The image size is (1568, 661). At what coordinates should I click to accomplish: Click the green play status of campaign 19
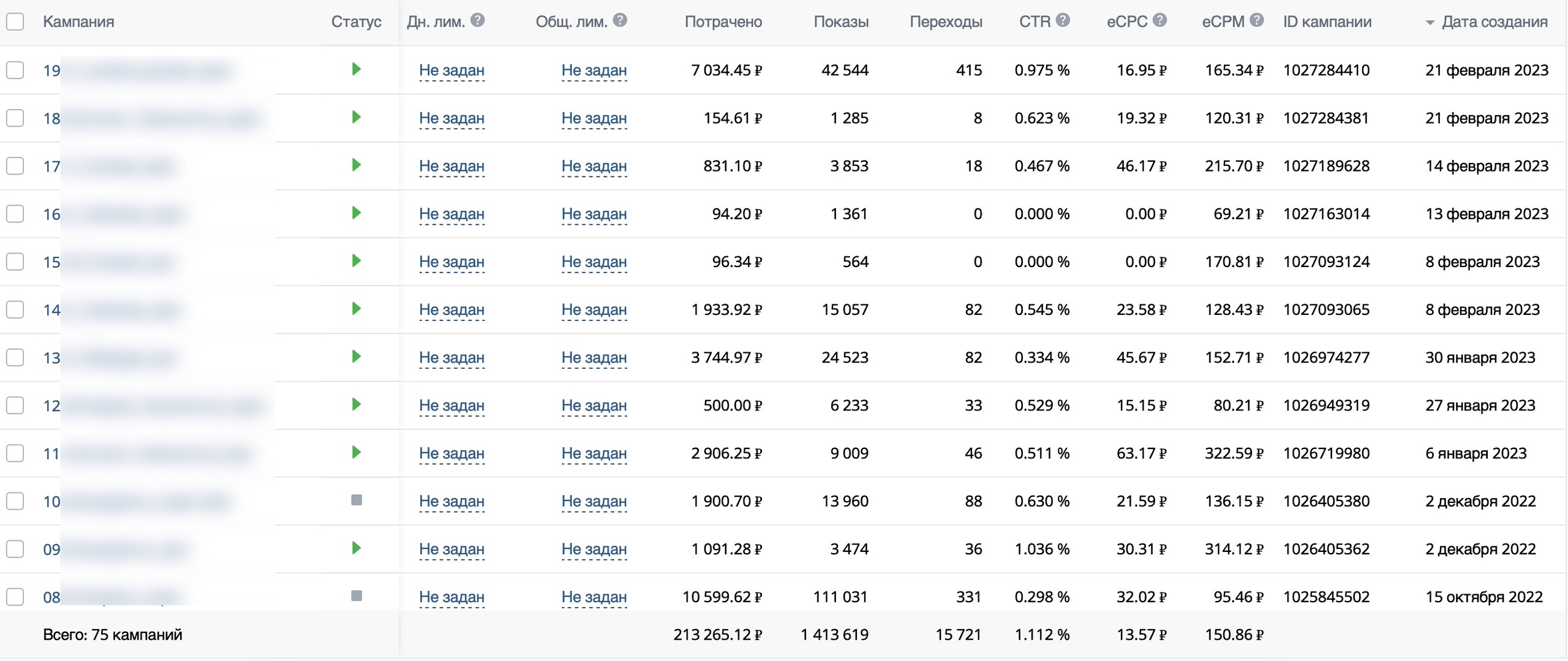pos(356,69)
